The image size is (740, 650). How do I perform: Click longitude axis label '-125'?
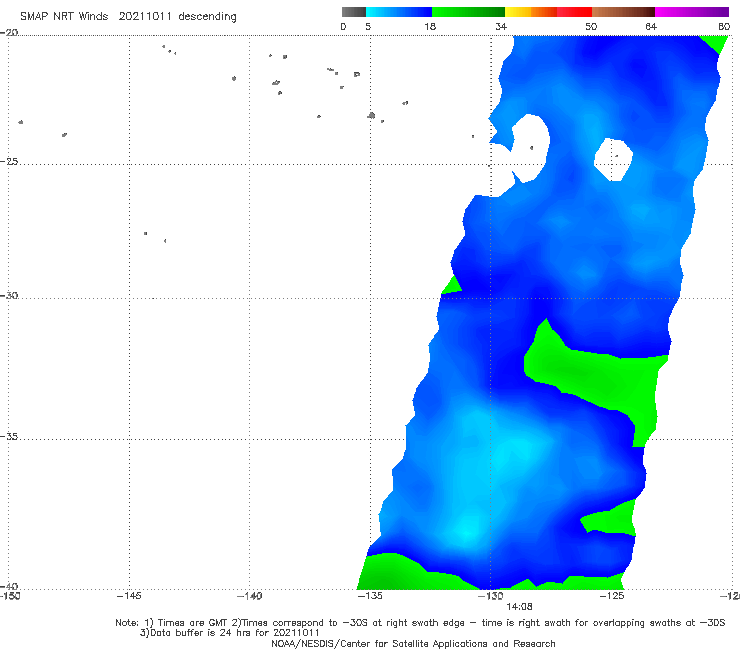click(x=612, y=596)
